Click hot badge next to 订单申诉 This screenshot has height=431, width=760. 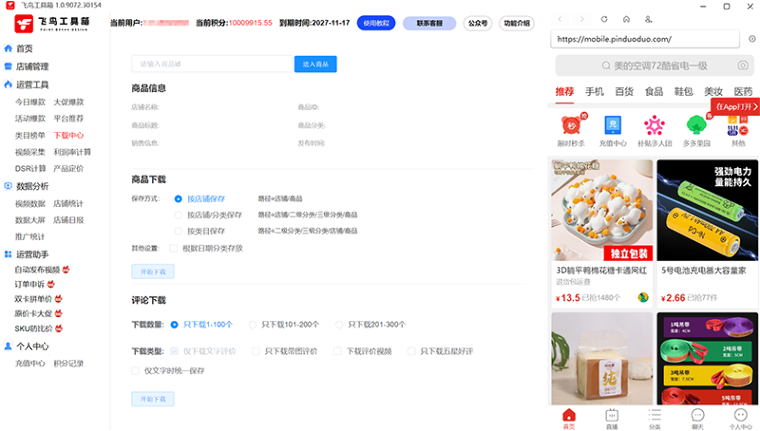click(51, 284)
